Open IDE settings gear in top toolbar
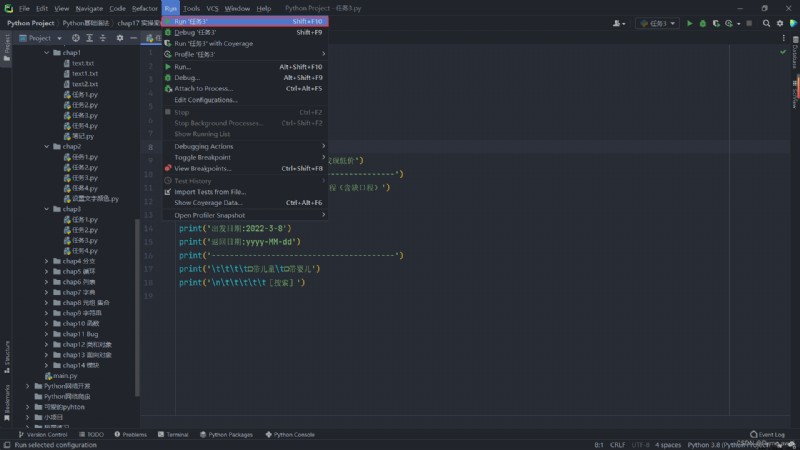Image resolution: width=800 pixels, height=450 pixels. click(x=780, y=23)
